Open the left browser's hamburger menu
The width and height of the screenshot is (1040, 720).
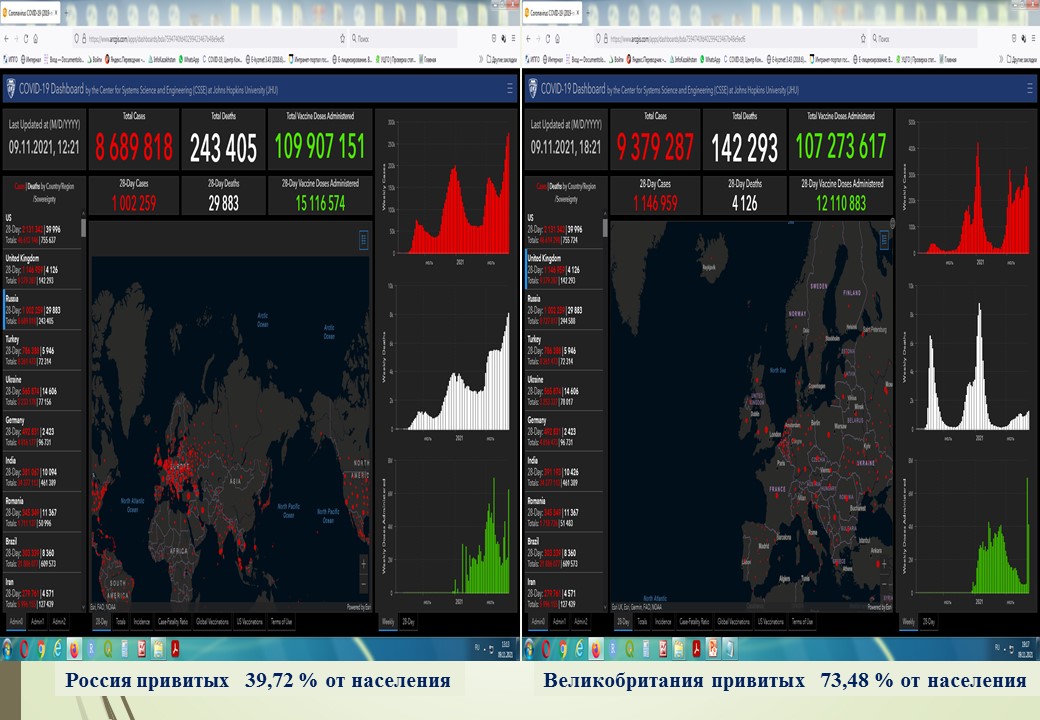click(513, 38)
